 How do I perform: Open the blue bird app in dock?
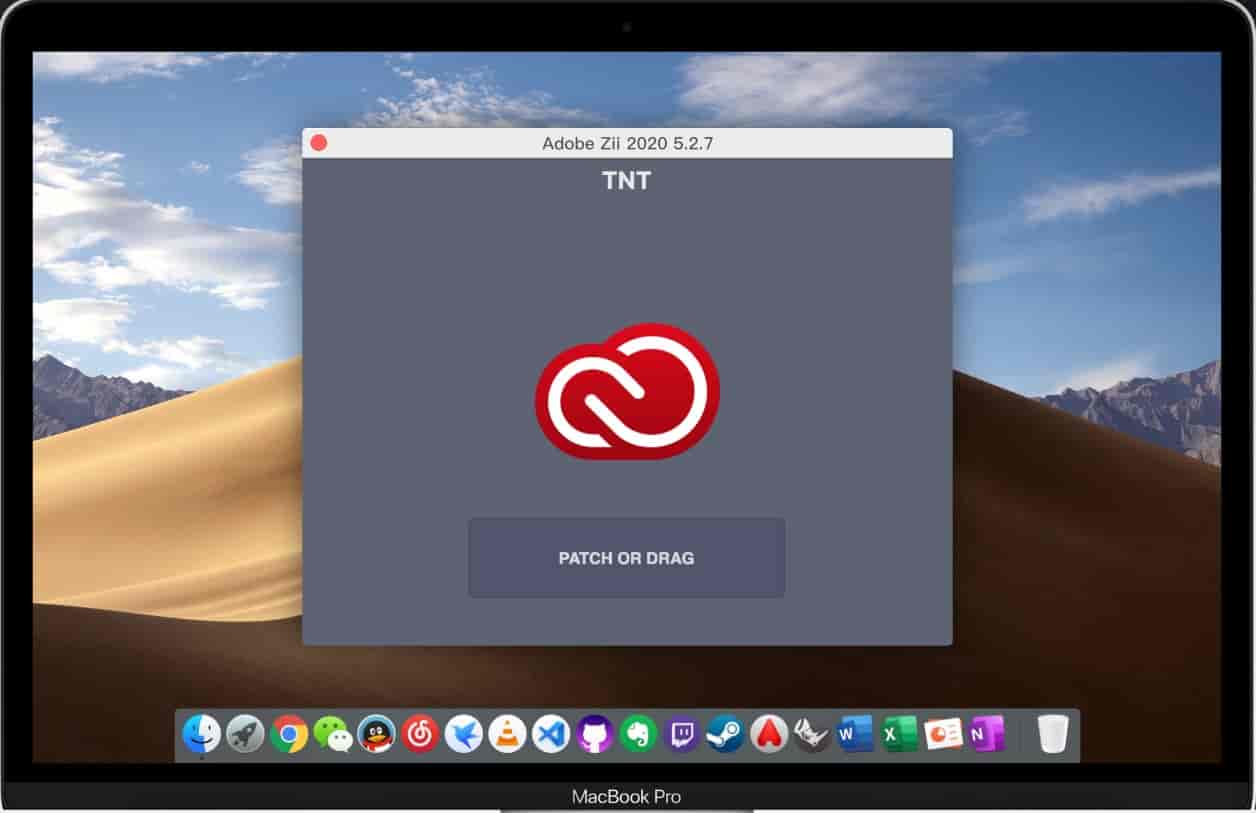(464, 734)
